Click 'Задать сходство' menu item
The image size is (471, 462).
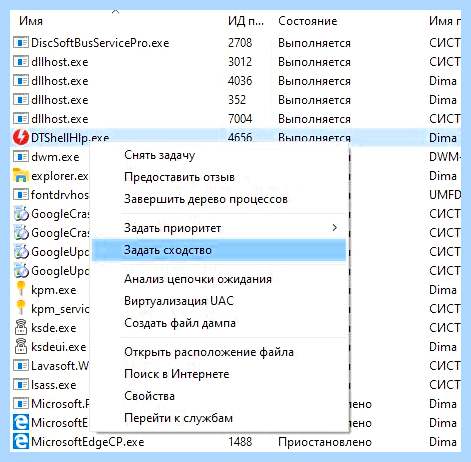click(x=220, y=250)
